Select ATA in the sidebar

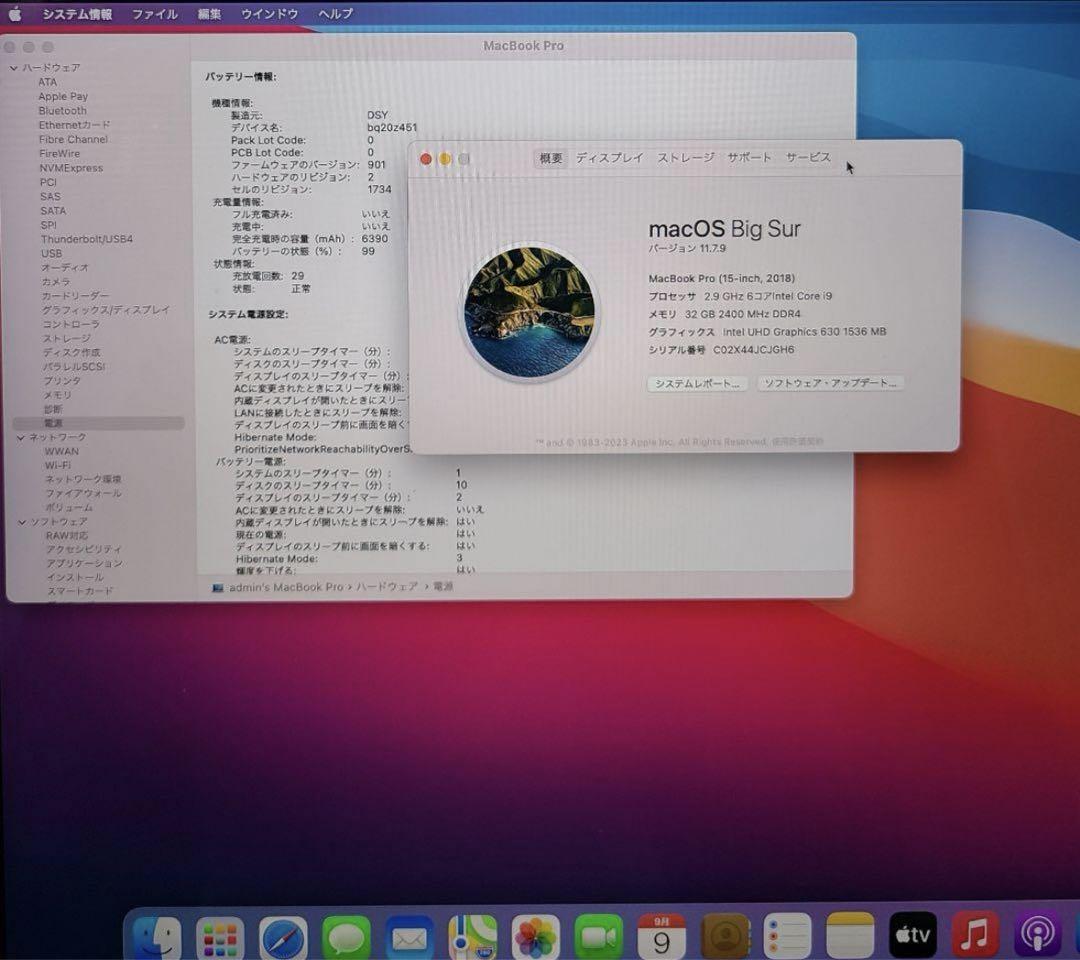click(x=48, y=82)
